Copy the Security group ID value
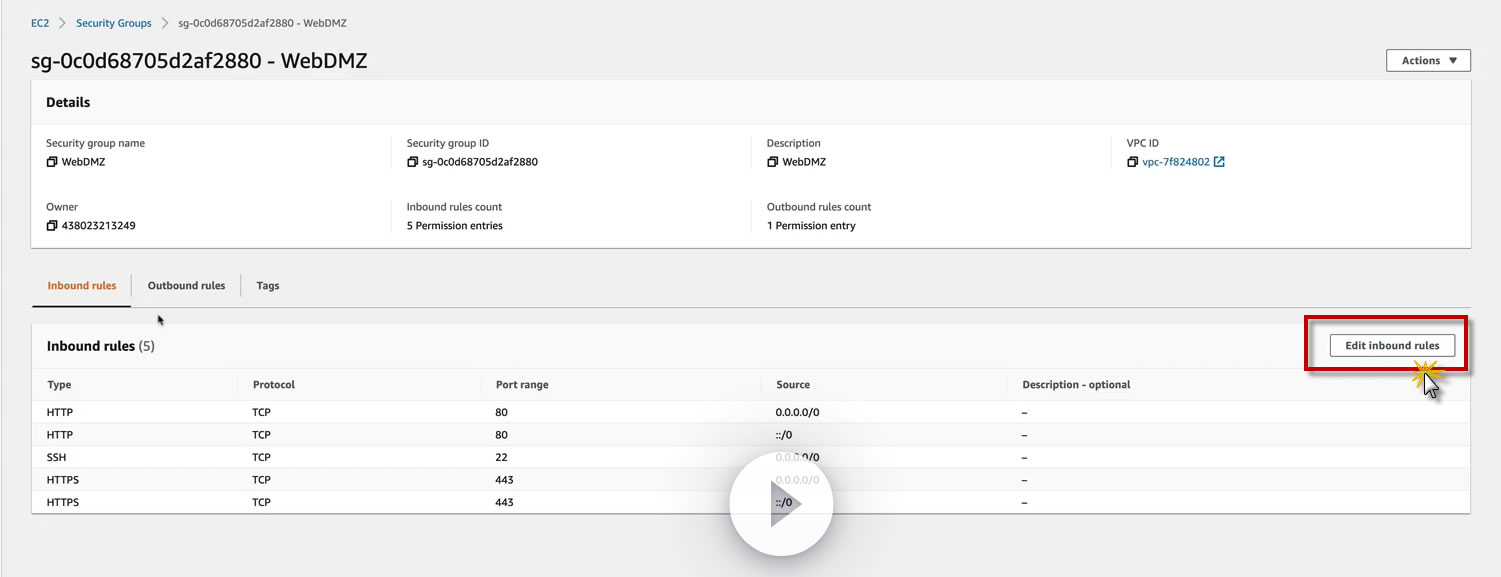 pos(412,162)
